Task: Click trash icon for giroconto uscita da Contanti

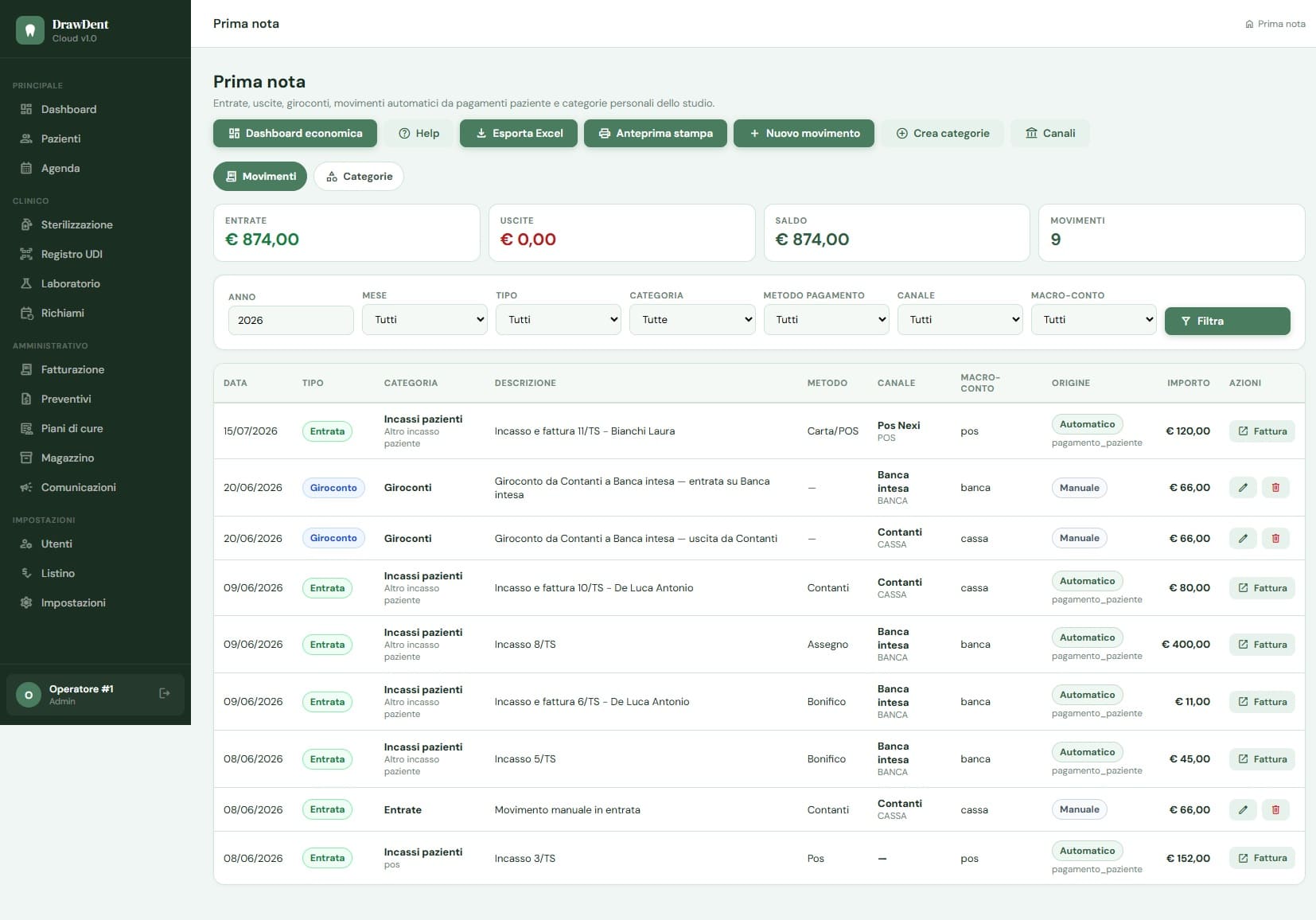Action: 1275,539
